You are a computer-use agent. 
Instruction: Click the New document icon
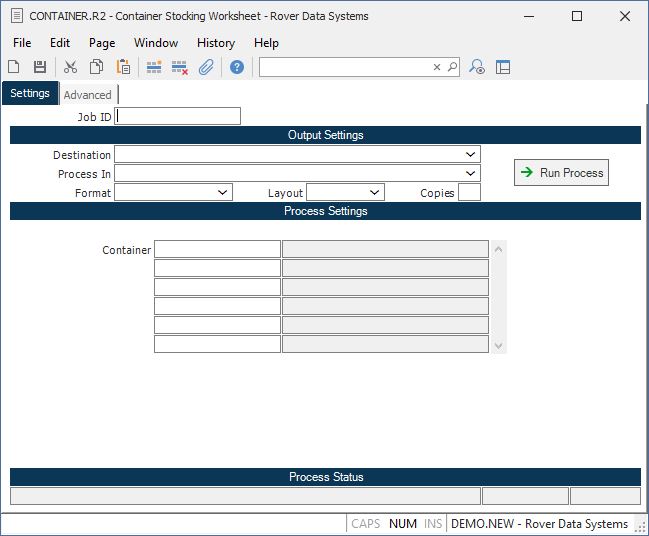pyautogui.click(x=14, y=67)
